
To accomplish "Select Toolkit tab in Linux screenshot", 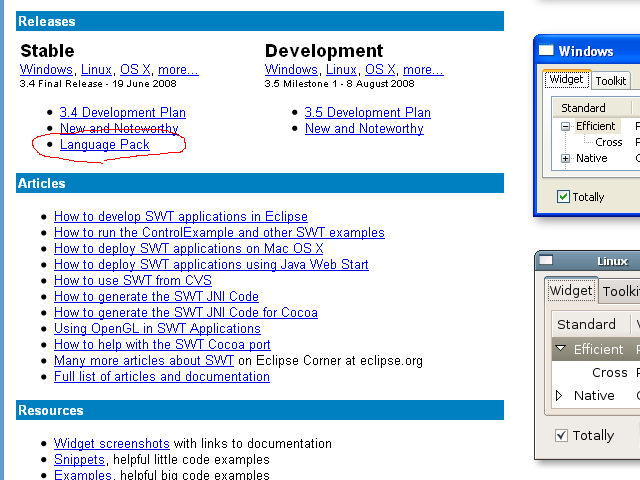I will coord(620,291).
